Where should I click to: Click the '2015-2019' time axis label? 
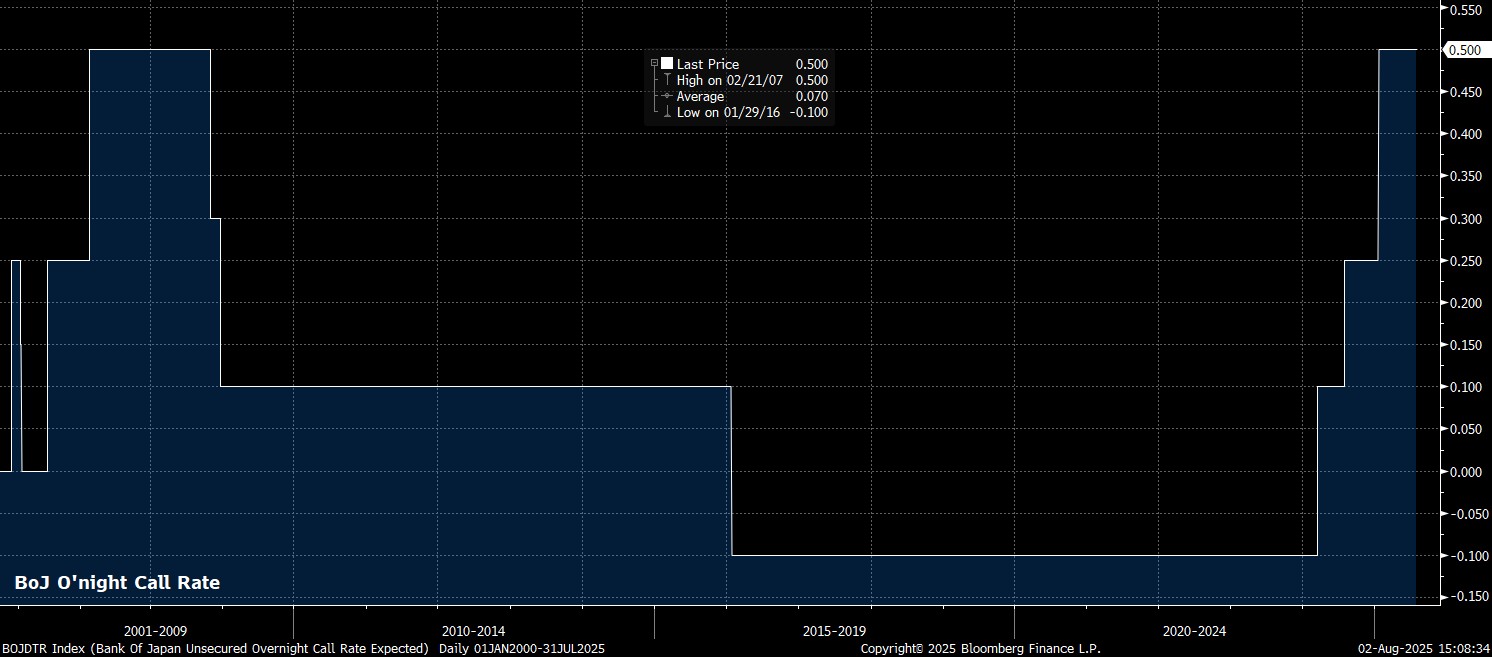click(834, 632)
